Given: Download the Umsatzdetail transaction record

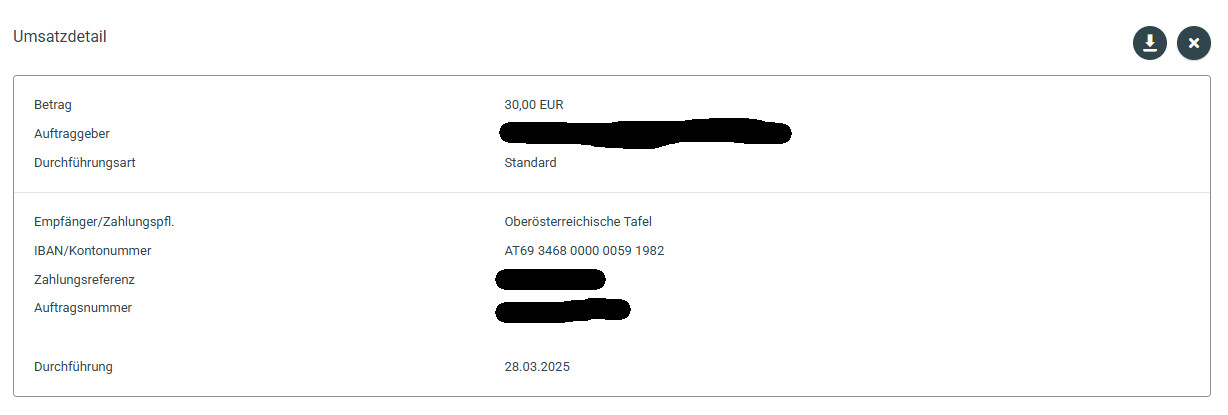Looking at the screenshot, I should coord(1149,43).
